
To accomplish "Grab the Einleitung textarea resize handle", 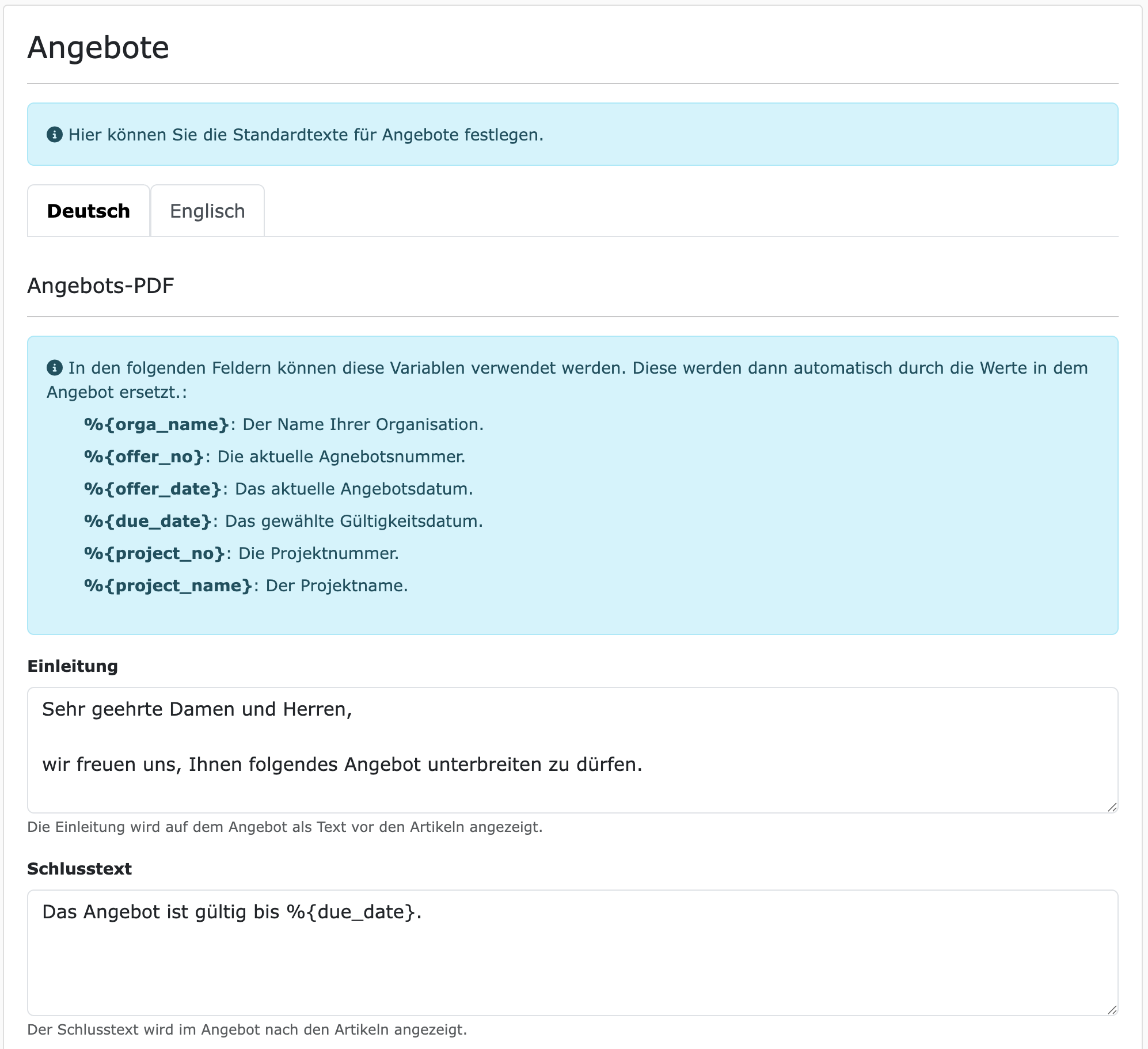I will [1112, 807].
